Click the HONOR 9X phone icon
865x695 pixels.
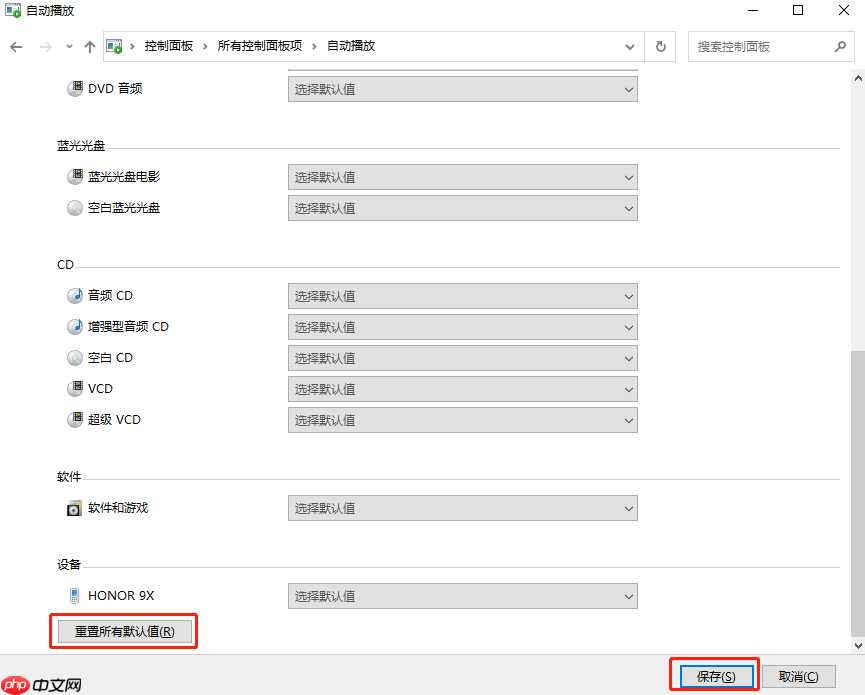[x=75, y=595]
